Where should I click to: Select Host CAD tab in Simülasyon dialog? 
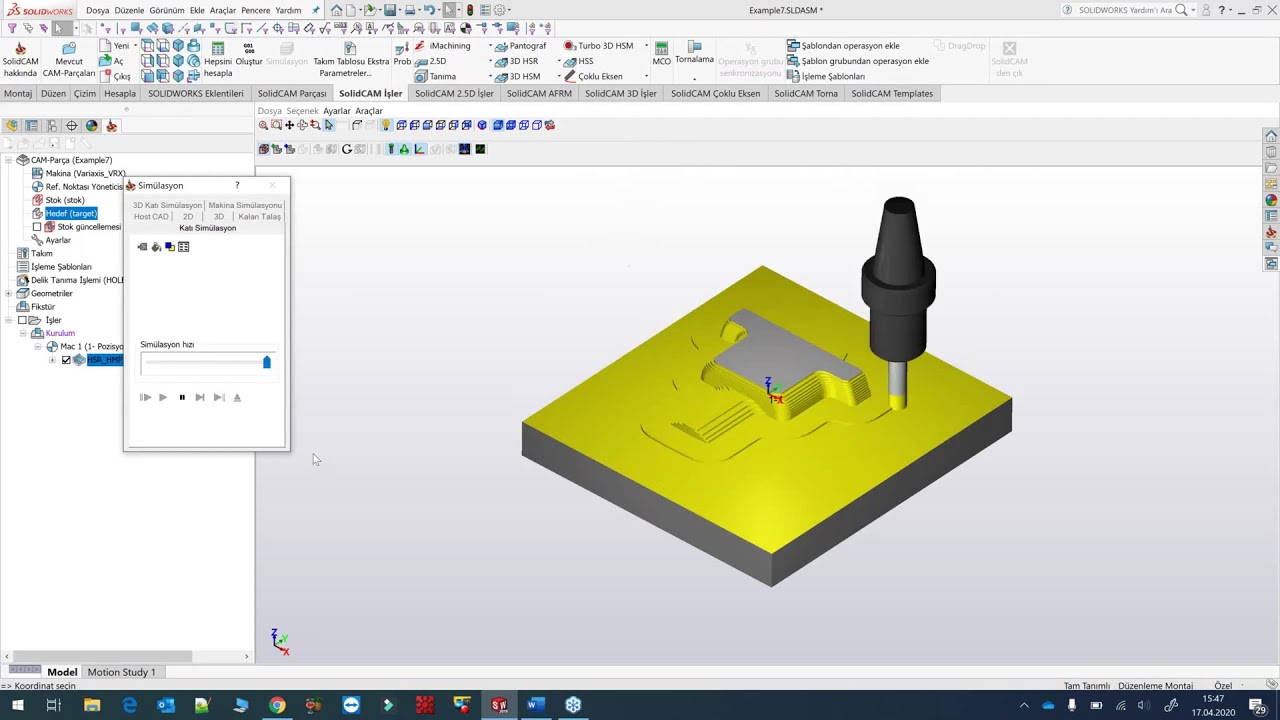pyautogui.click(x=151, y=217)
